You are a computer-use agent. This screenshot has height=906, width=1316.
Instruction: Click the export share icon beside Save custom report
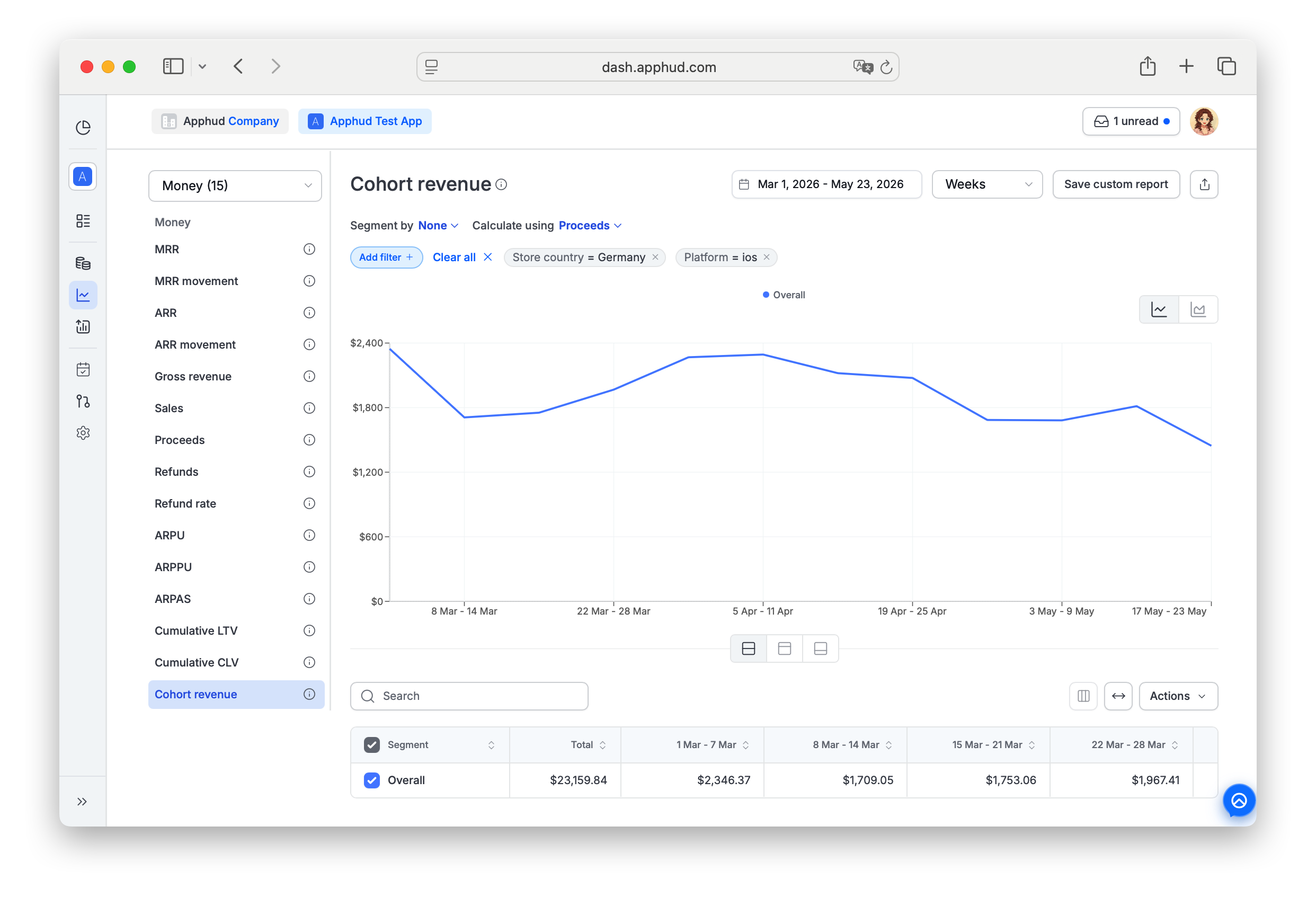1205,184
